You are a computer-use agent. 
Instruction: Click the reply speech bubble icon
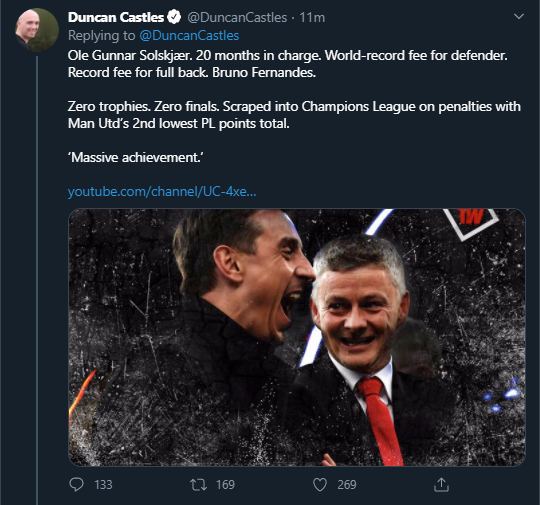pyautogui.click(x=76, y=484)
